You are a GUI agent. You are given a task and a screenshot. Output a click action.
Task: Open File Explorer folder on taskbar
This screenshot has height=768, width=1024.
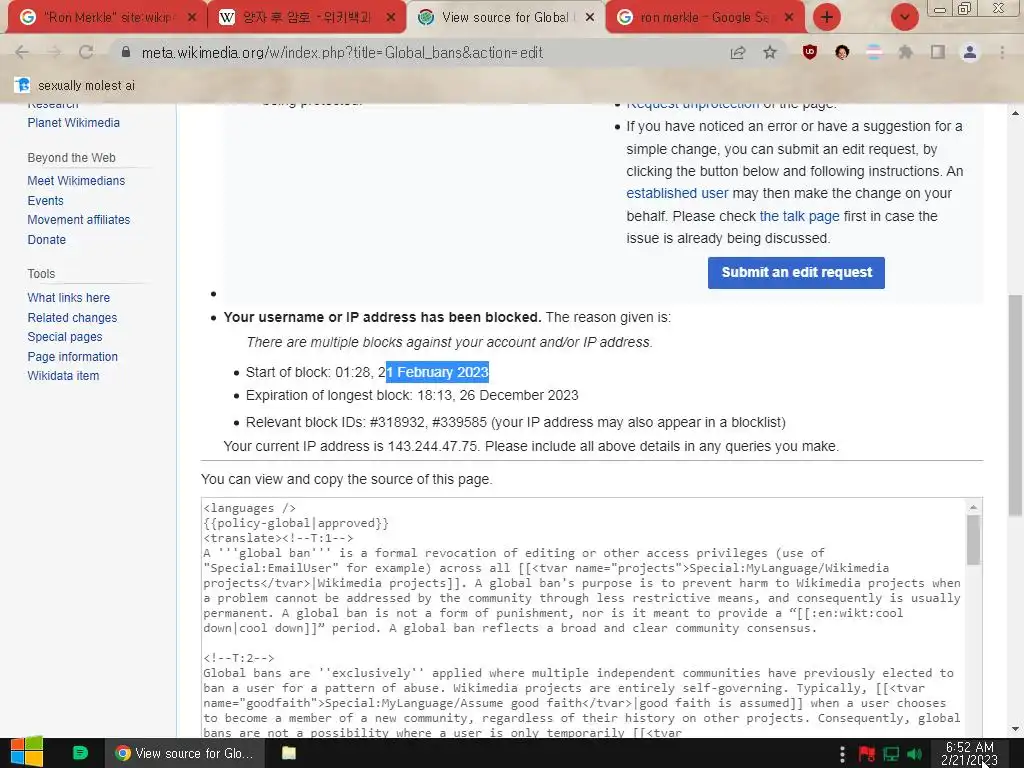289,753
